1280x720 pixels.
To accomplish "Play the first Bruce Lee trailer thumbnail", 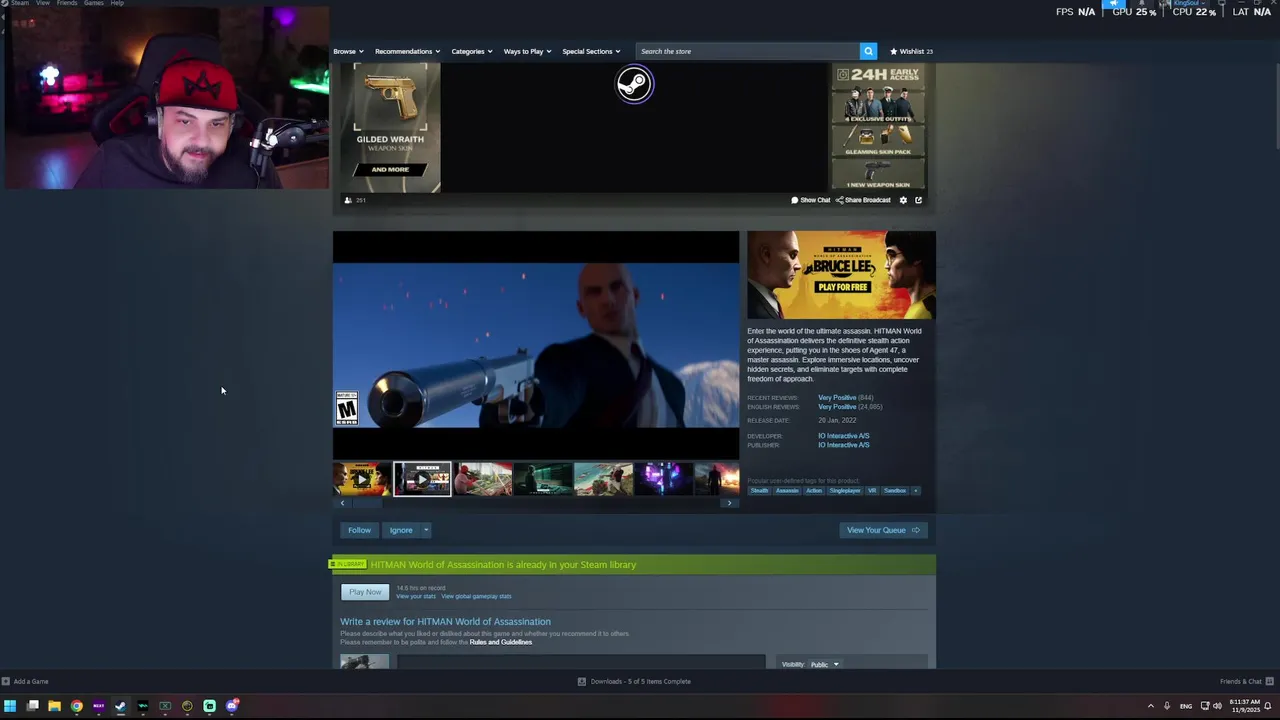I will (x=362, y=479).
